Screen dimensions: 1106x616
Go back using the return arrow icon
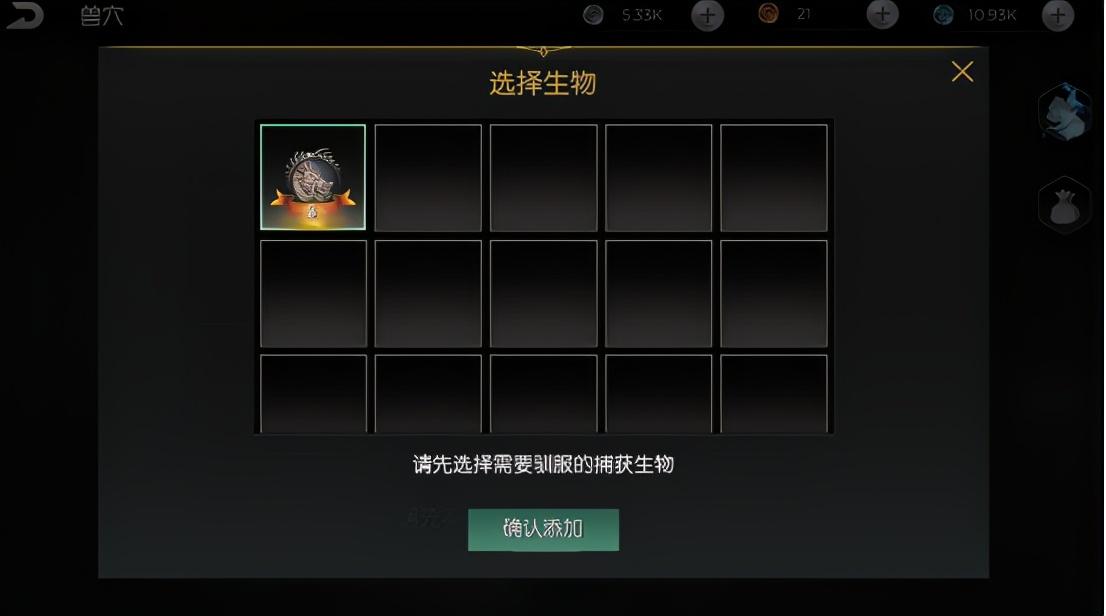[x=25, y=16]
